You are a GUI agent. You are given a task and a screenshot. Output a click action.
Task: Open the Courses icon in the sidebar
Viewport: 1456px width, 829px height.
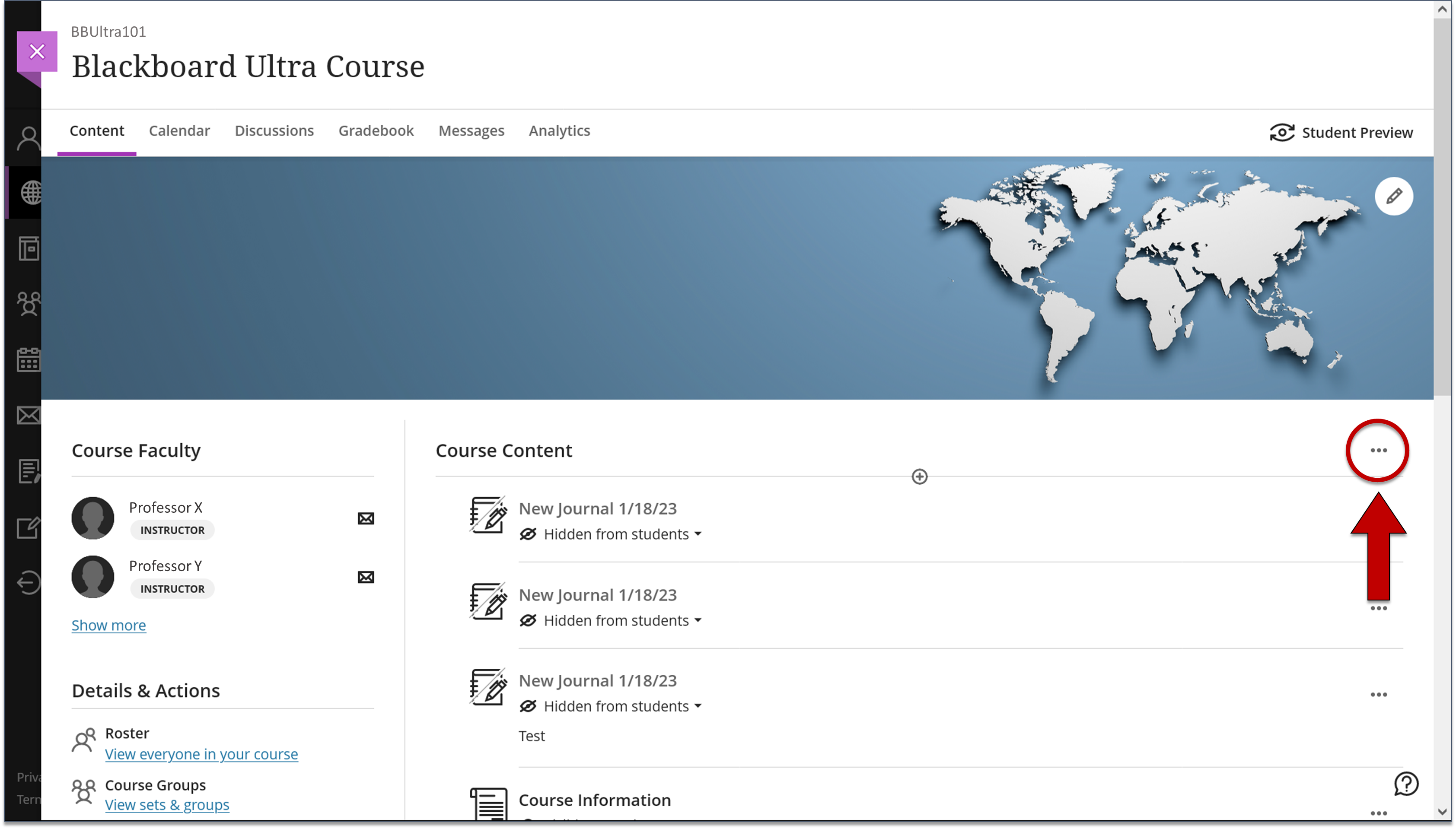coord(29,248)
